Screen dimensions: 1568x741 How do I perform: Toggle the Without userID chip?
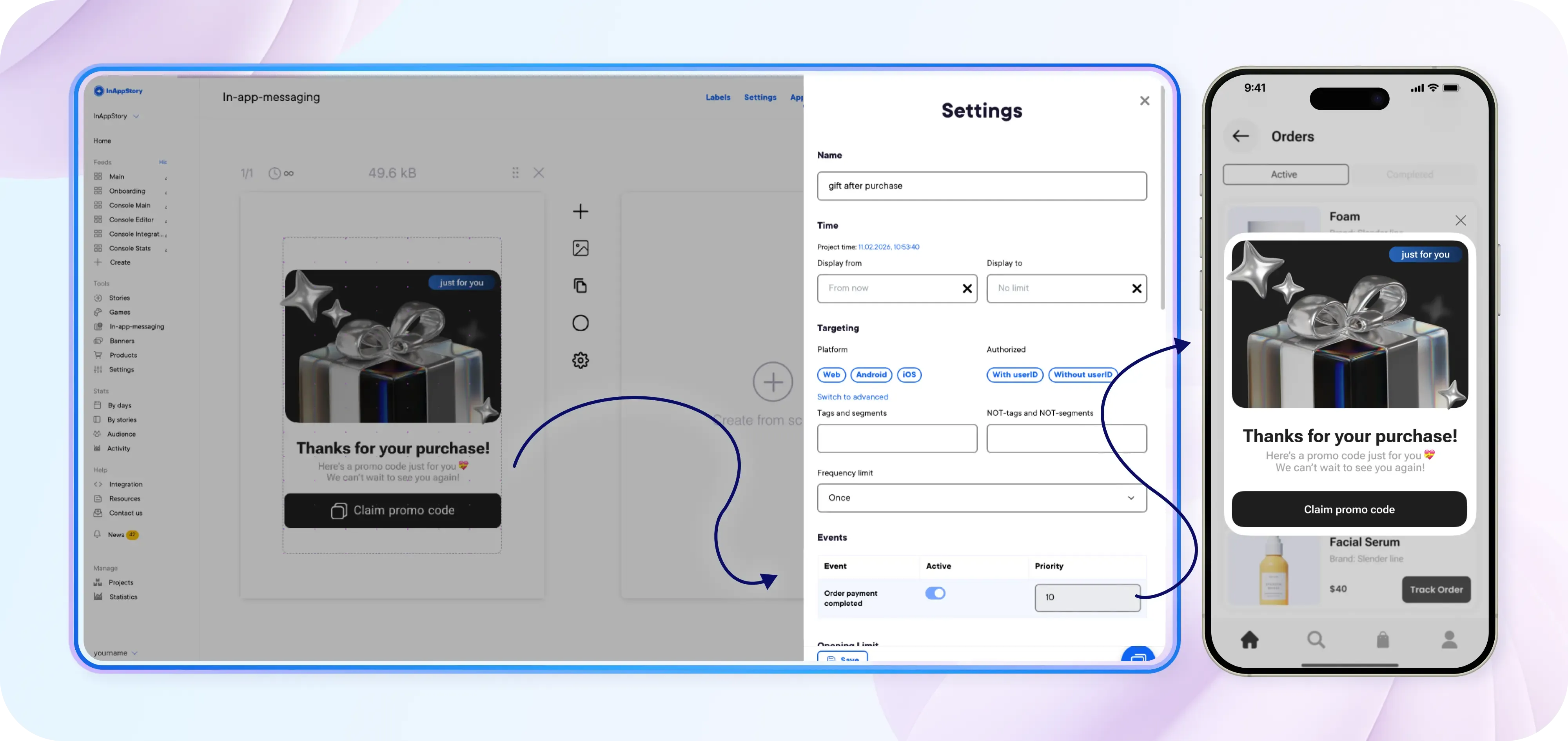tap(1083, 375)
